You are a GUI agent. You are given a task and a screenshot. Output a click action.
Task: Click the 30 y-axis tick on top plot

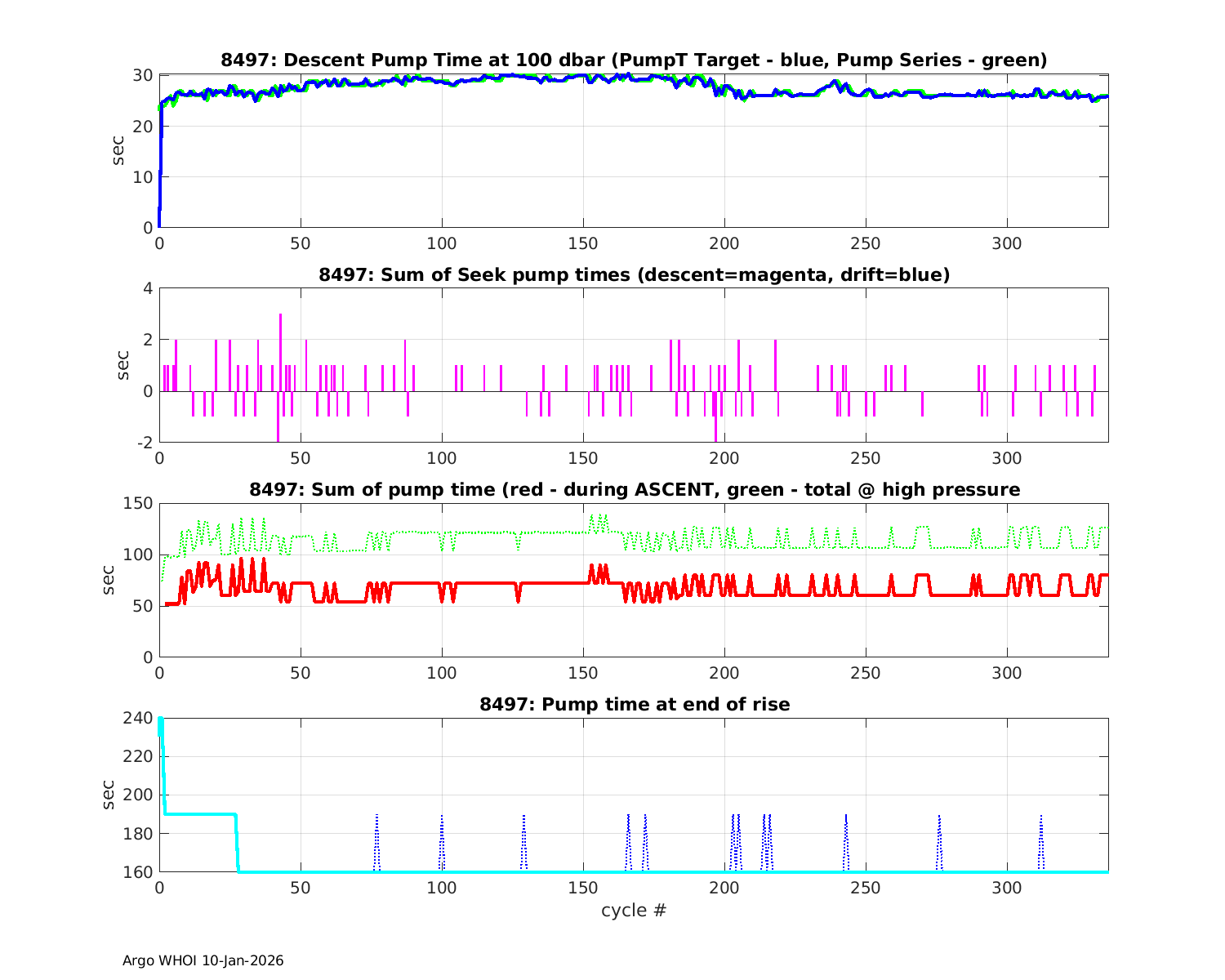pyautogui.click(x=144, y=75)
